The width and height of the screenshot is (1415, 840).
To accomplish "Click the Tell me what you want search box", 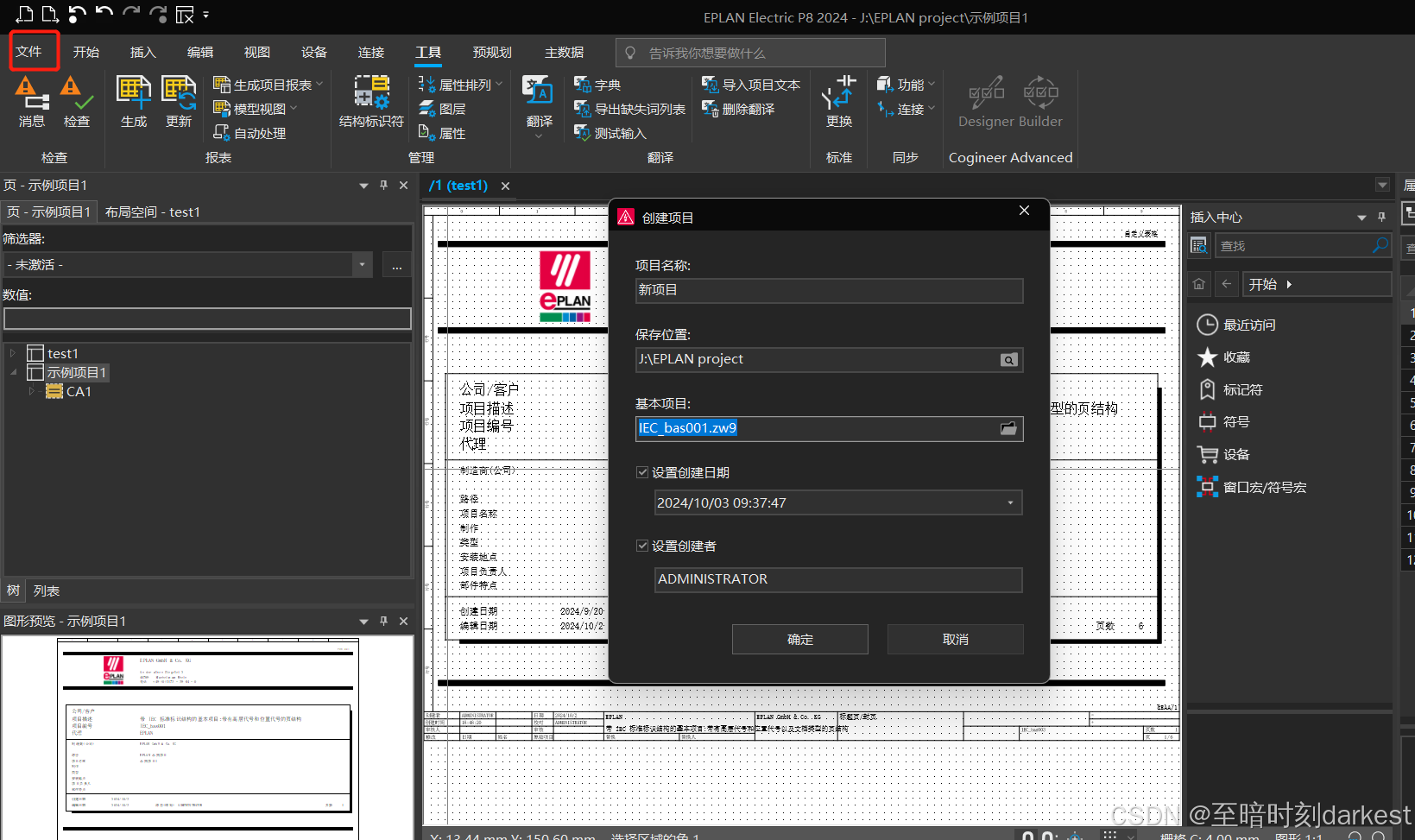I will click(x=750, y=53).
